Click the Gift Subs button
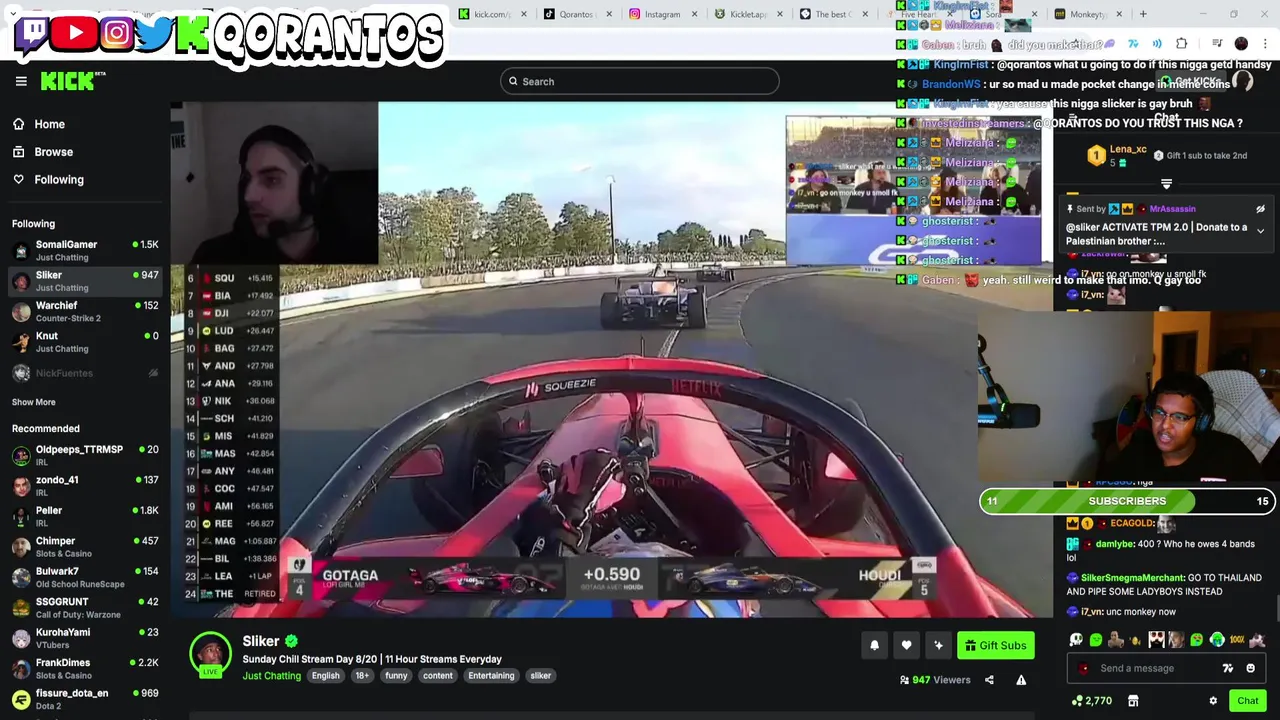Screen dimensions: 1280x720 [996, 646]
